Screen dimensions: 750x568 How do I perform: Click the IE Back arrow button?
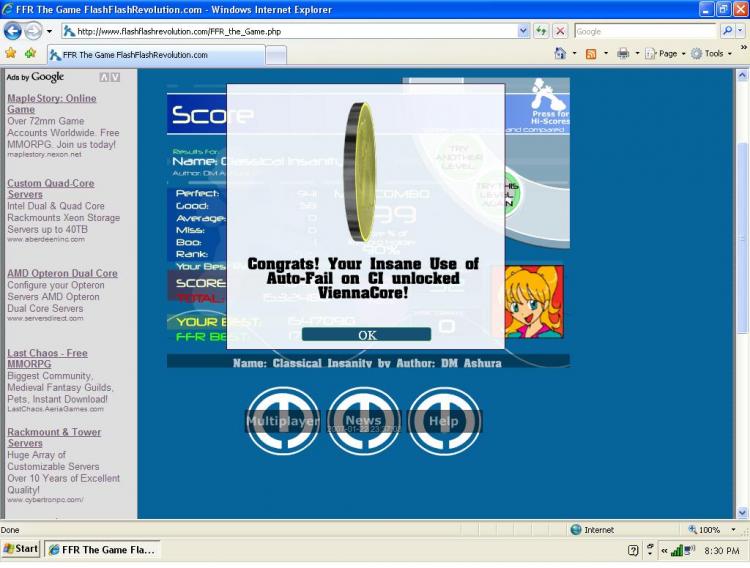click(x=13, y=32)
